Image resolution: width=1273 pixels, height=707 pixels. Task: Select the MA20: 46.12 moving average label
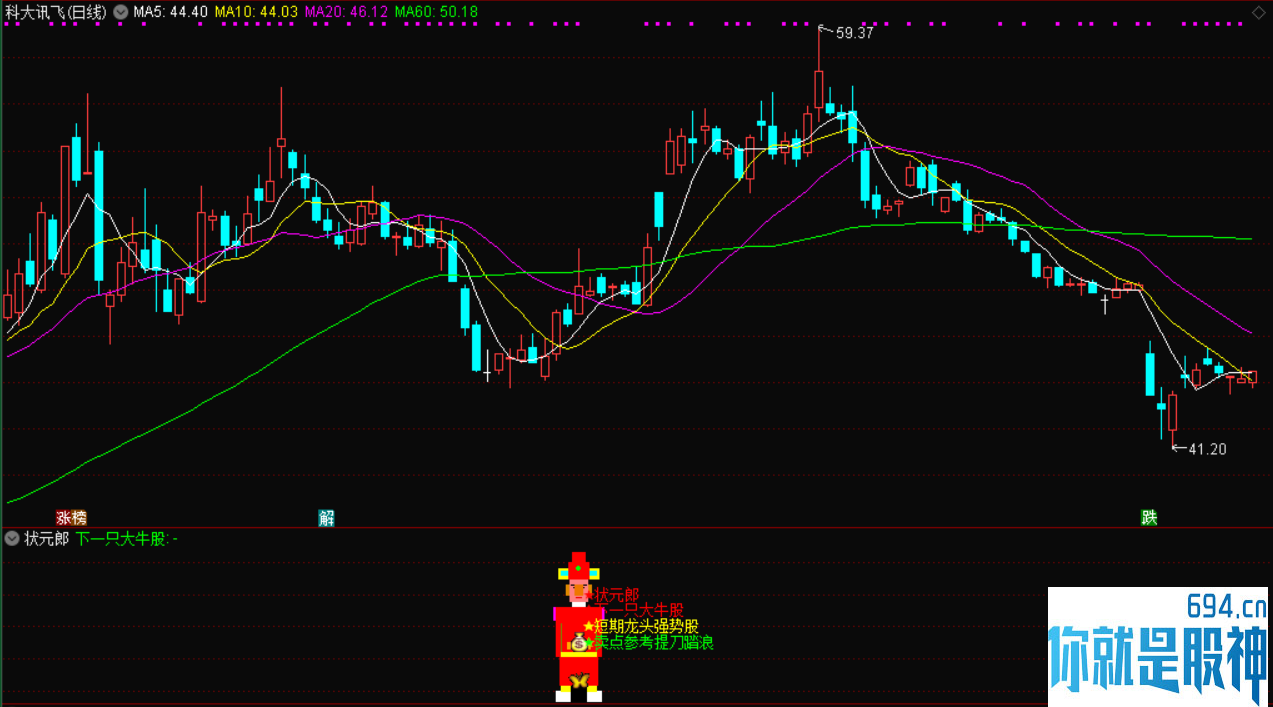tap(347, 12)
